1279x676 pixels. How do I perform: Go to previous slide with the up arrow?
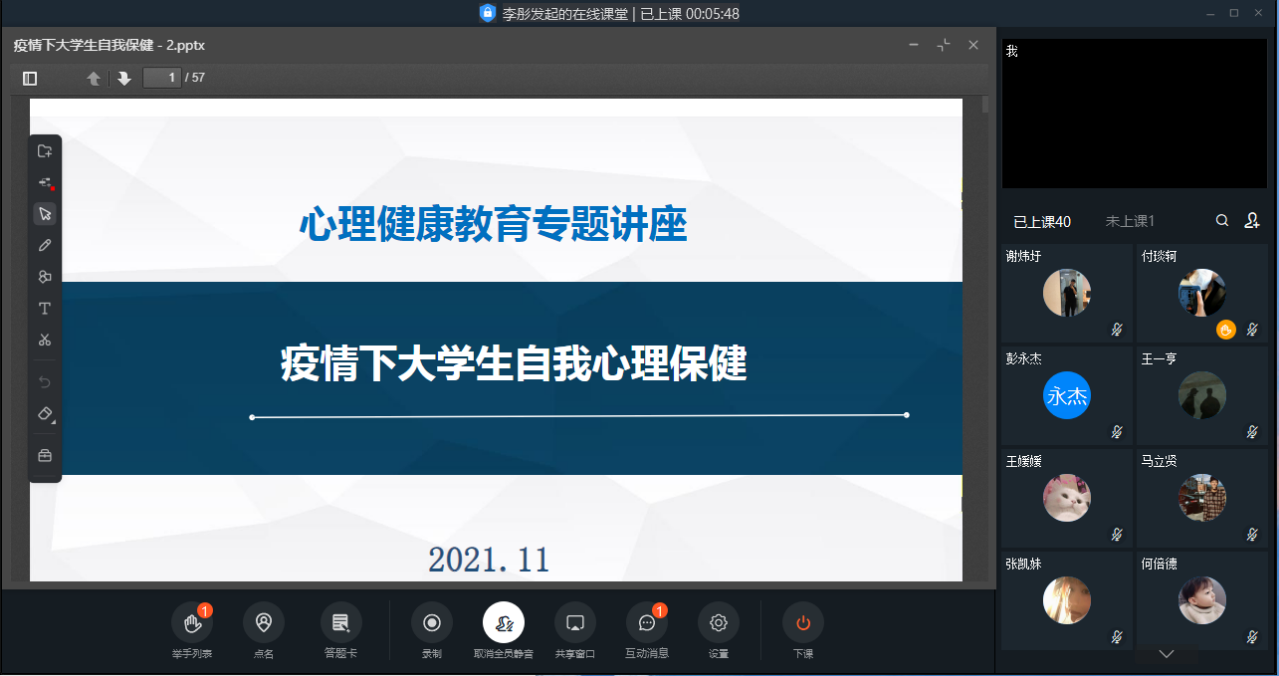coord(92,77)
